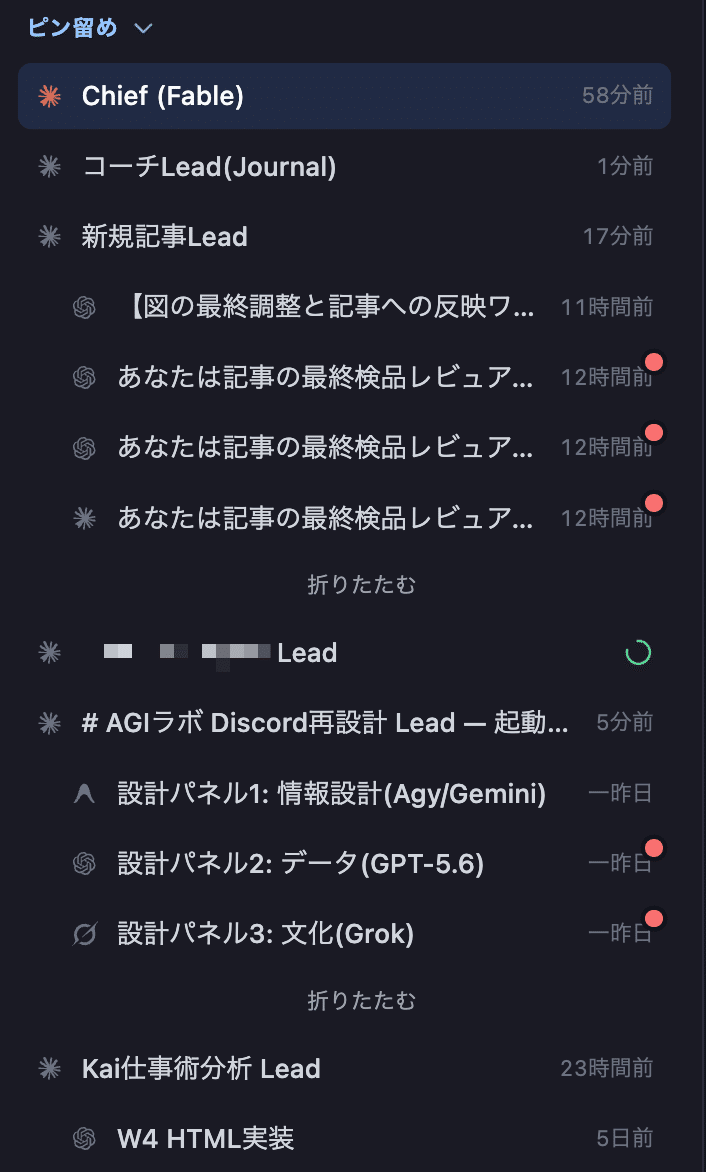Click the OpenAI icon beside 【図の最終調整と記事への反映ワ…
Image resolution: width=706 pixels, height=1172 pixels.
coord(84,307)
